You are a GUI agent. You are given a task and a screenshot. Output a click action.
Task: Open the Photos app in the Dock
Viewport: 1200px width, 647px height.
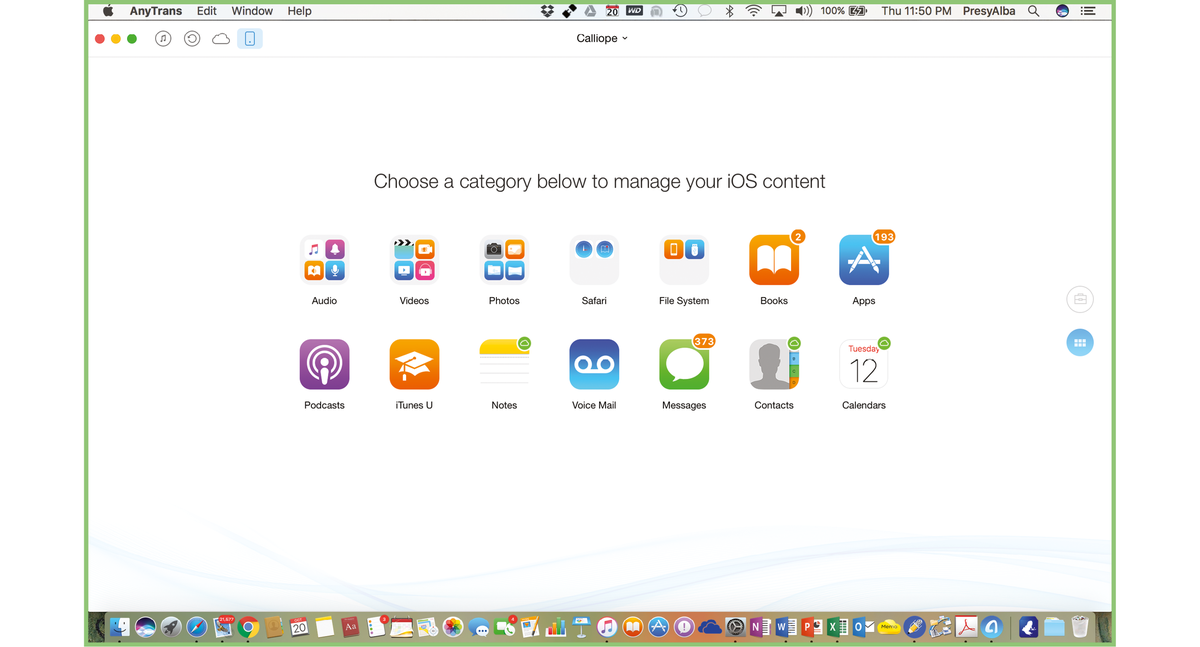(453, 627)
